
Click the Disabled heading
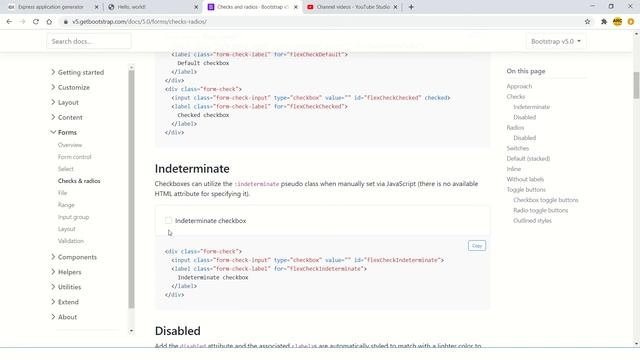tap(178, 331)
